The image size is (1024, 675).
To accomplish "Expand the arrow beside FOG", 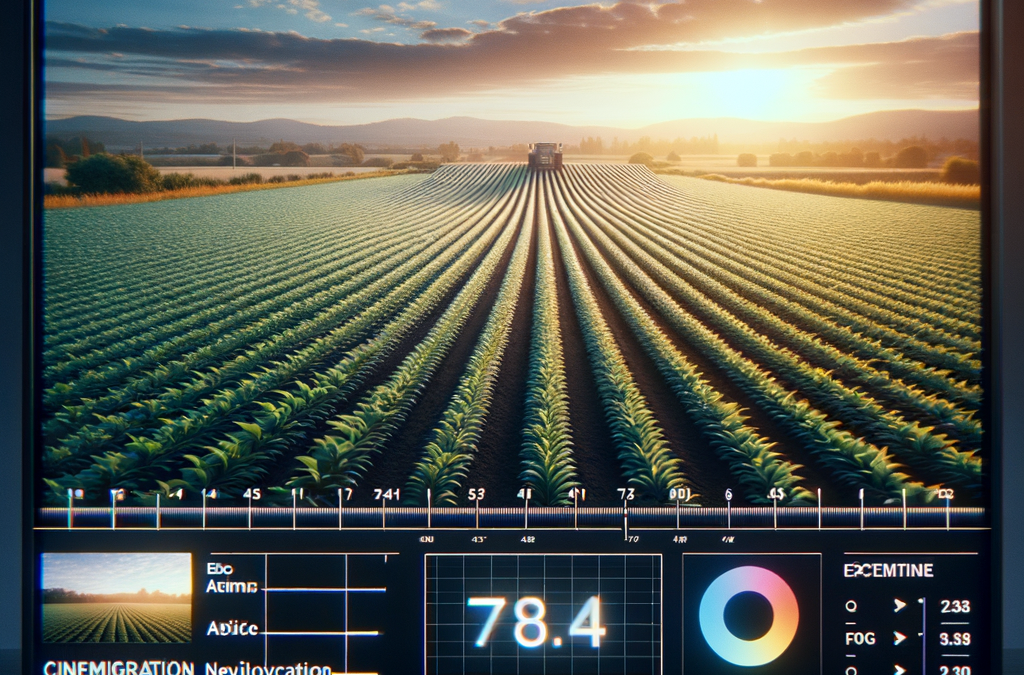I will 899,637.
